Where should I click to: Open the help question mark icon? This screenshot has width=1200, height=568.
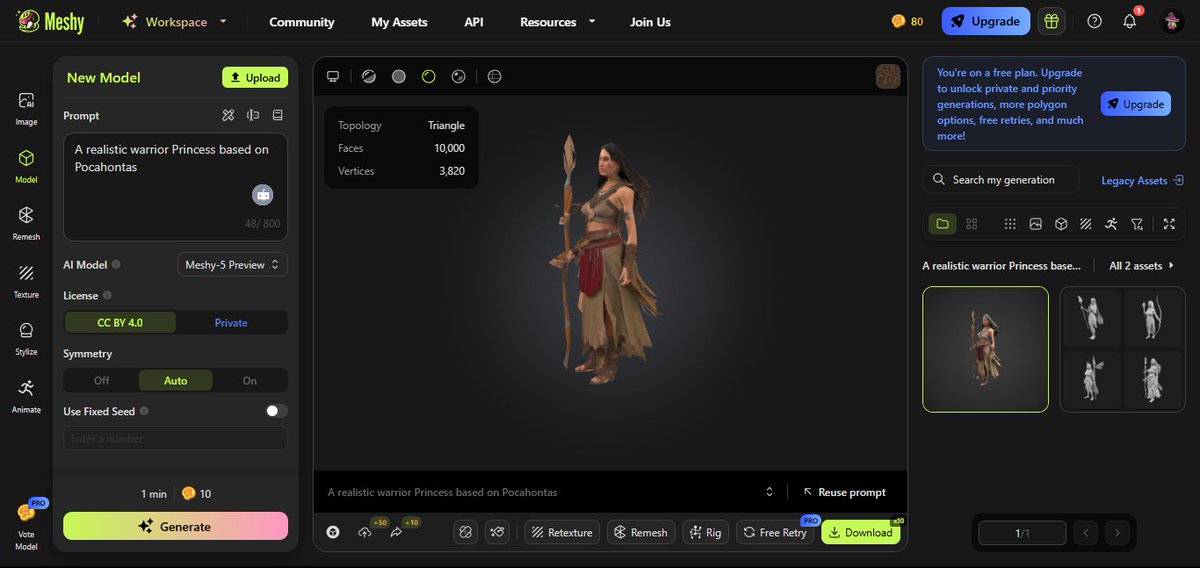(x=1094, y=21)
